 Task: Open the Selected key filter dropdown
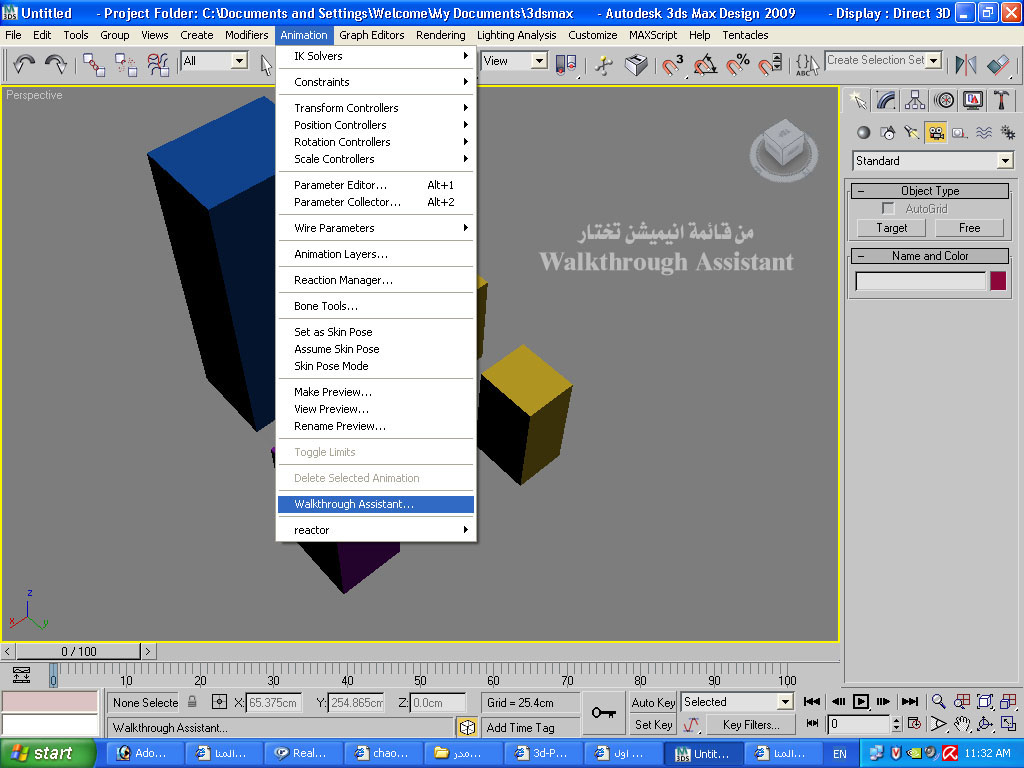click(785, 702)
